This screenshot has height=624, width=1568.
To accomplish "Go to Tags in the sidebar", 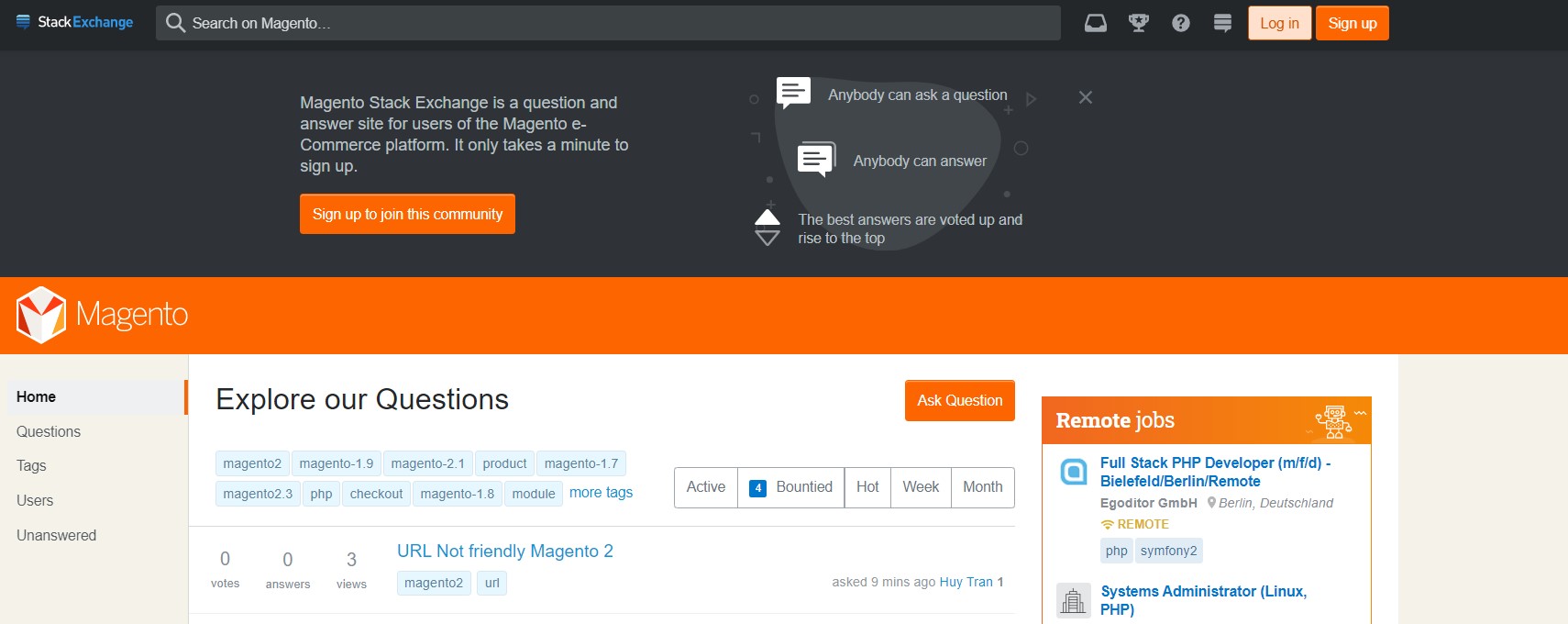I will point(31,465).
